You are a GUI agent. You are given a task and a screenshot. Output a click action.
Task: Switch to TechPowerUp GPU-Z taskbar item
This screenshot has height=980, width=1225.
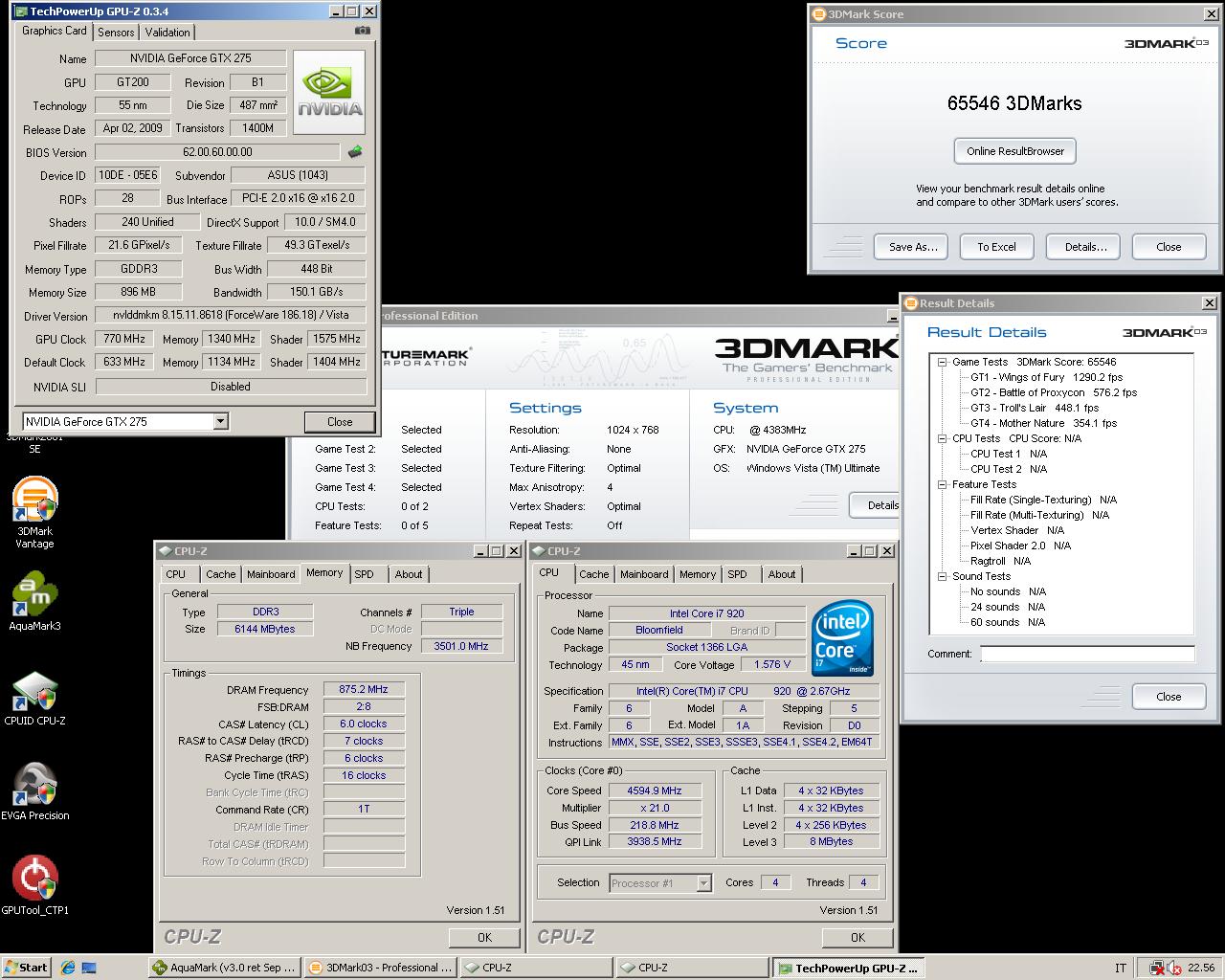(849, 968)
